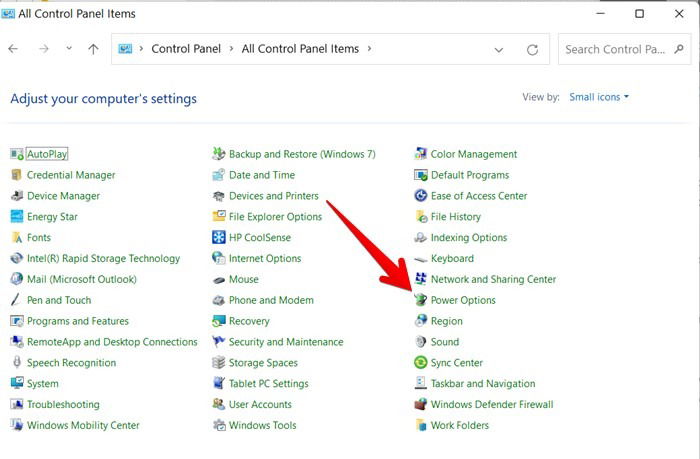The width and height of the screenshot is (700, 459).
Task: Click the File Explorer Options icon
Action: [219, 217]
